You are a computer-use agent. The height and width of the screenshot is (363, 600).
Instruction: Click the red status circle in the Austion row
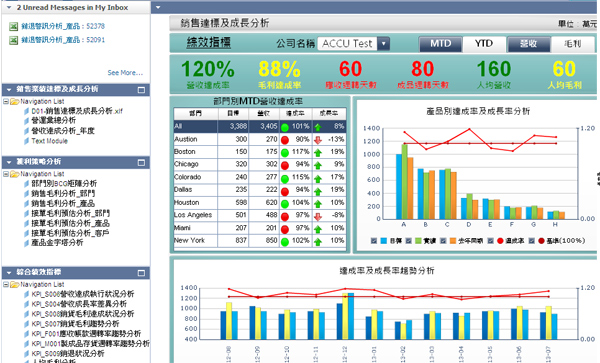tap(285, 140)
